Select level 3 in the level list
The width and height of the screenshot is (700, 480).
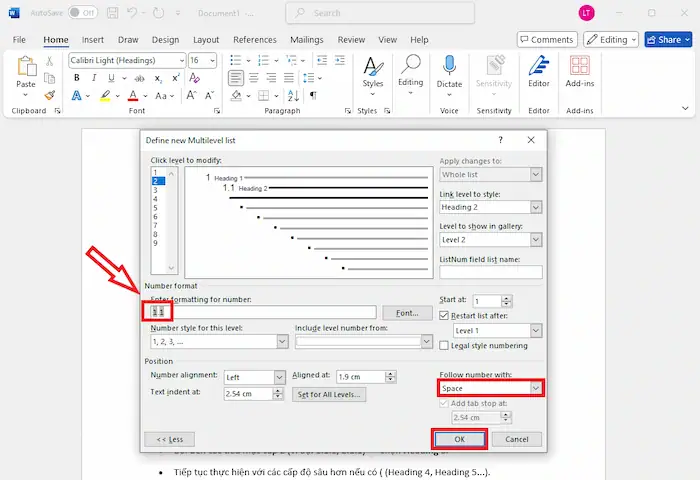[x=155, y=190]
